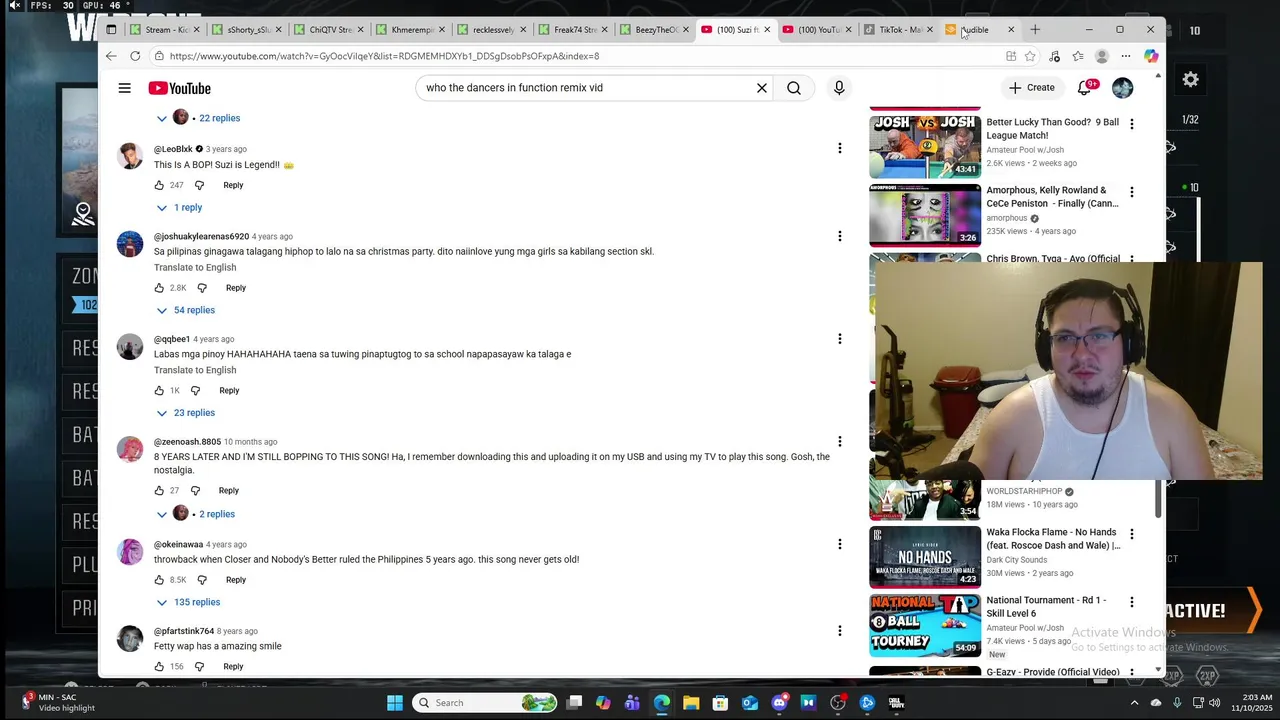Open the @pfartstink764 channel link
The image size is (1280, 720).
(184, 632)
